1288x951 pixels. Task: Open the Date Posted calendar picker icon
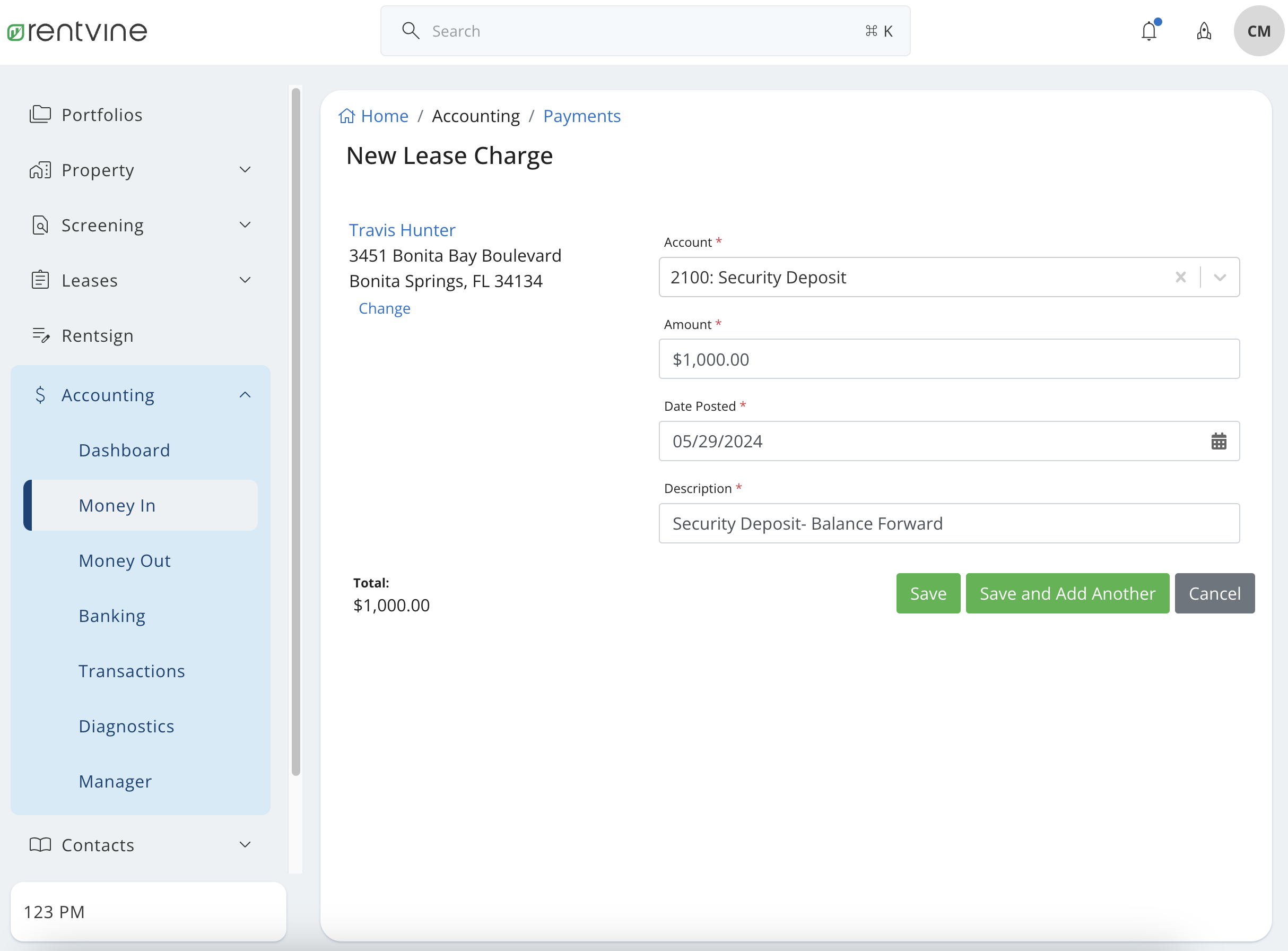point(1219,442)
